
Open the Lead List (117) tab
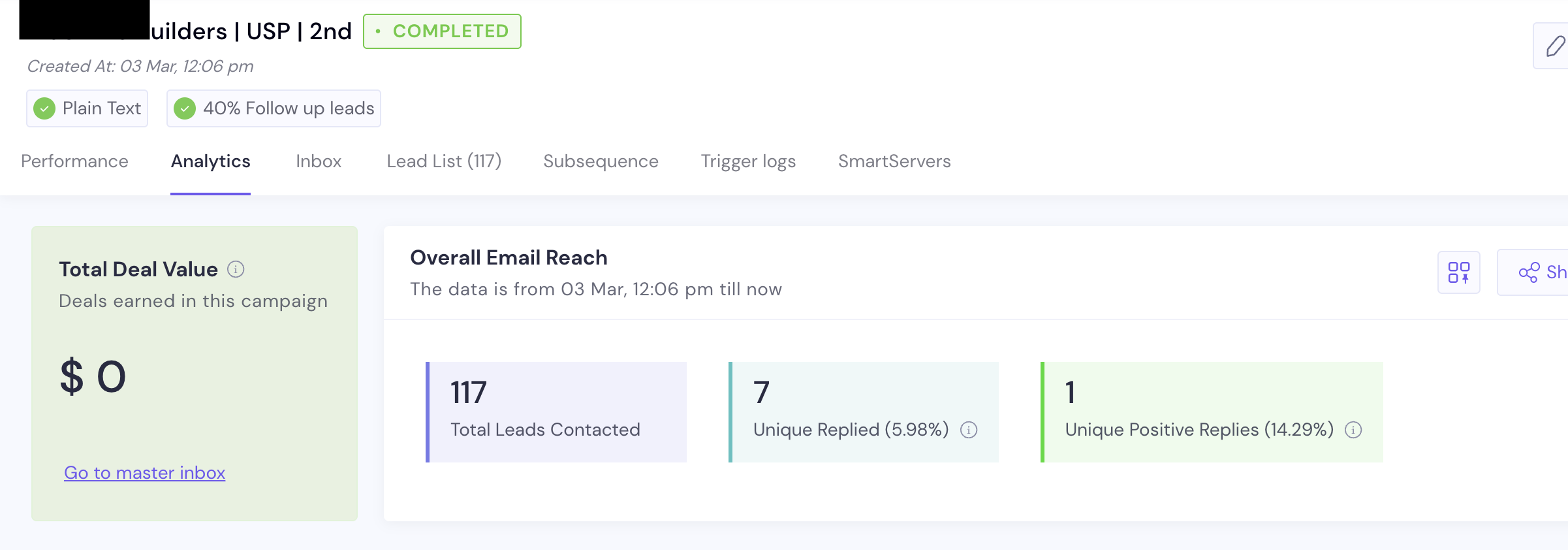tap(444, 161)
